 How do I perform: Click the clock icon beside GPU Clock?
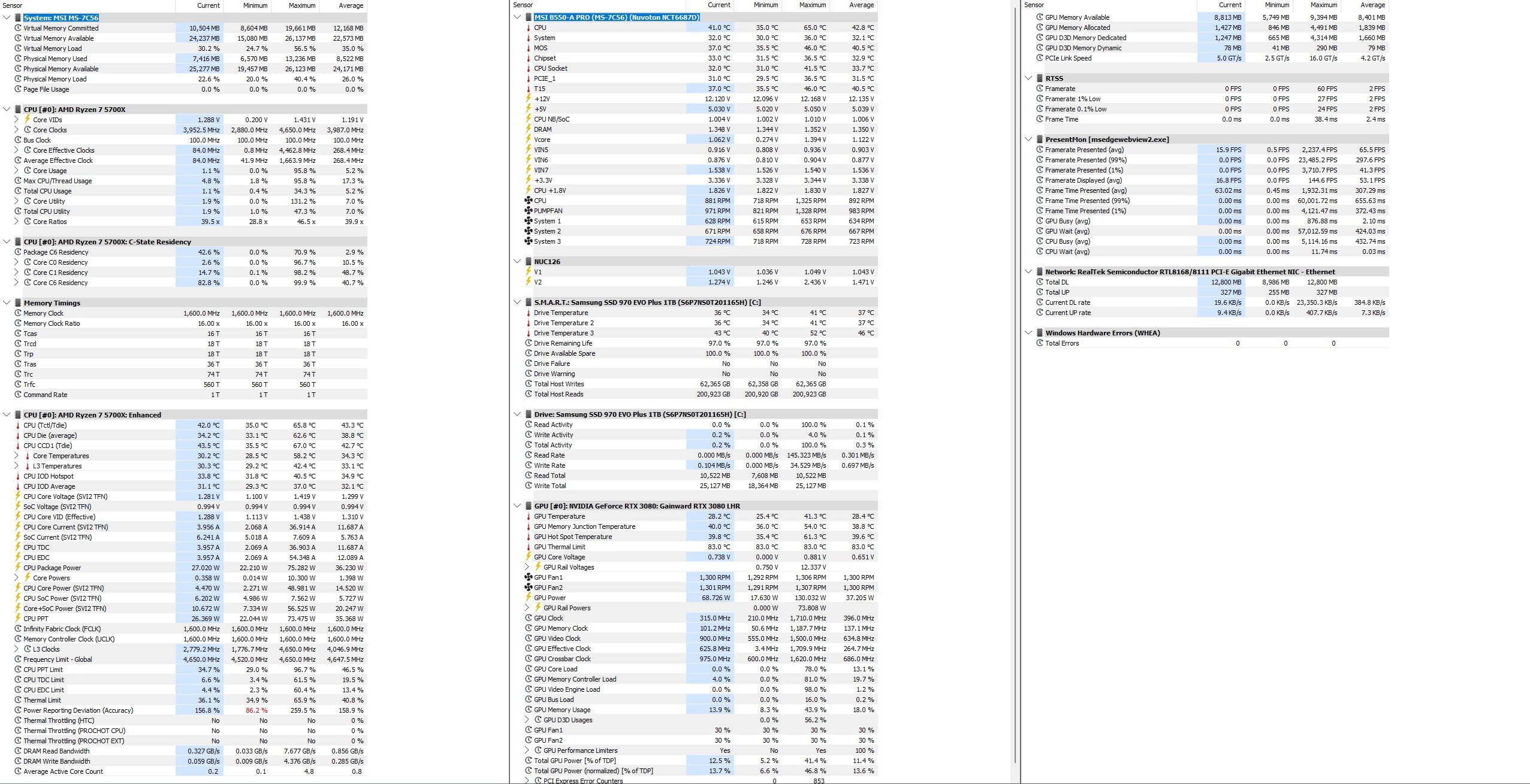tap(529, 618)
